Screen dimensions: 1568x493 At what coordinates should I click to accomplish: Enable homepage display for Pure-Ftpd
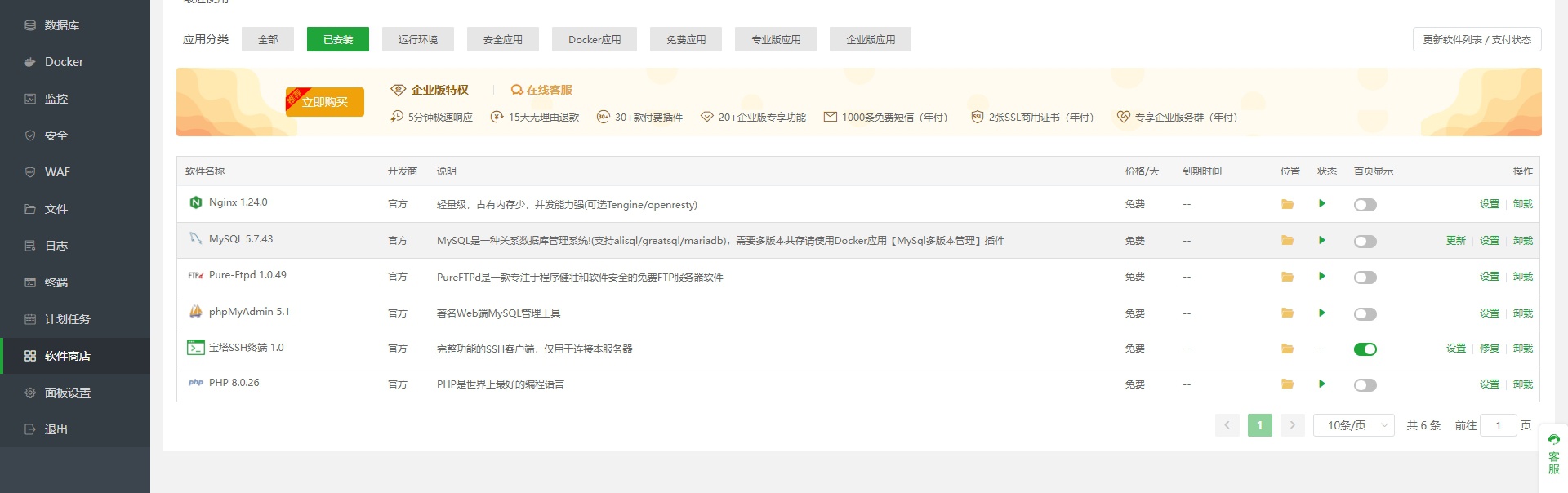[1365, 278]
